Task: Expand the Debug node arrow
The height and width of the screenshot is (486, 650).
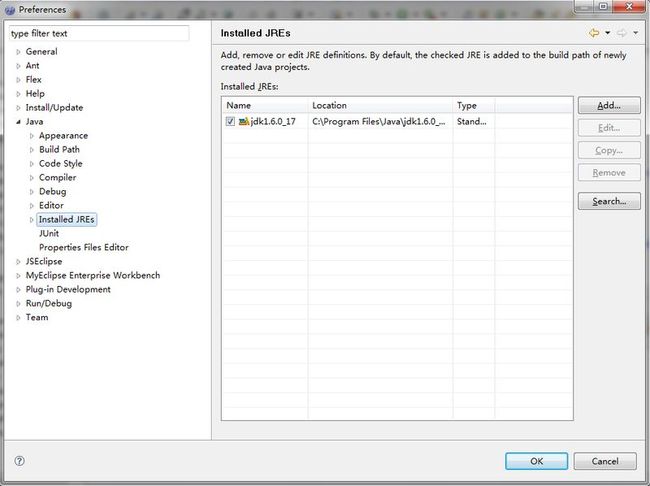Action: 32,192
